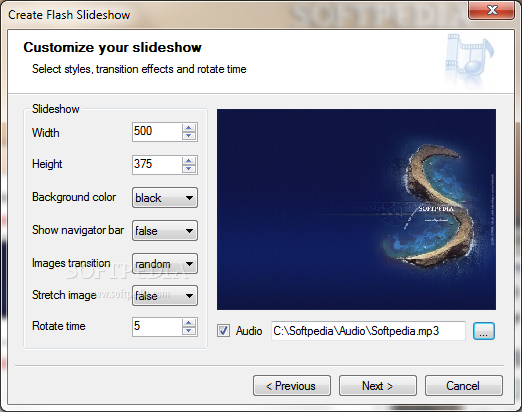
Task: Decrease Height with the down arrow
Action: [x=189, y=168]
